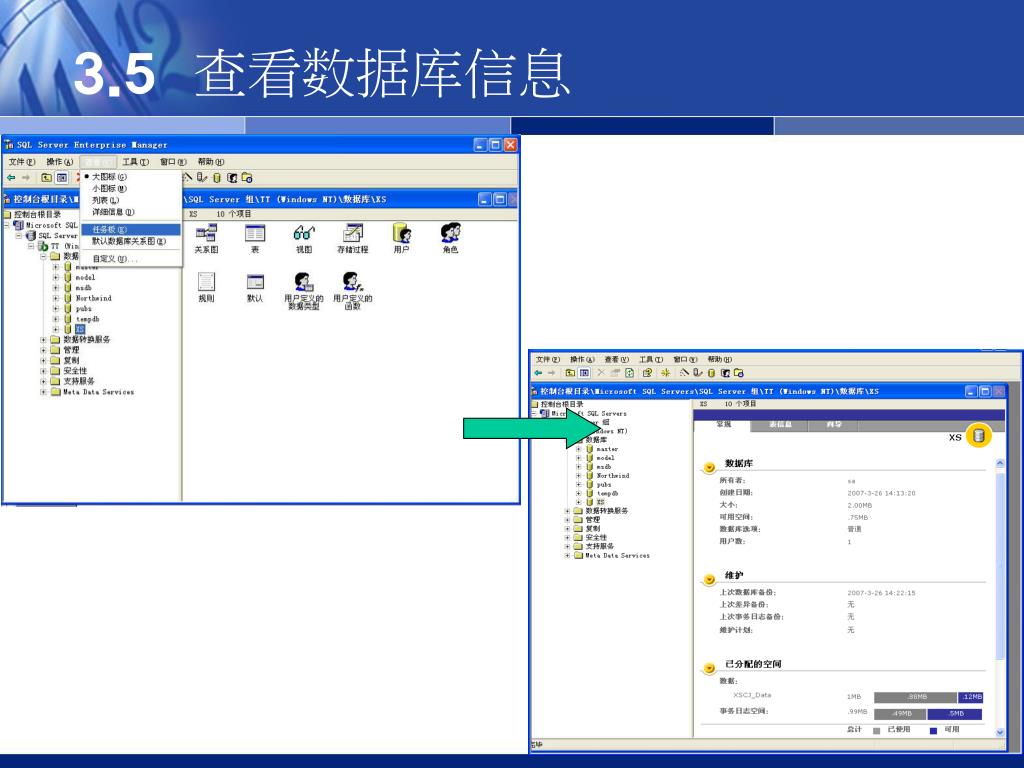Open 工具 menu in left window

coord(135,162)
